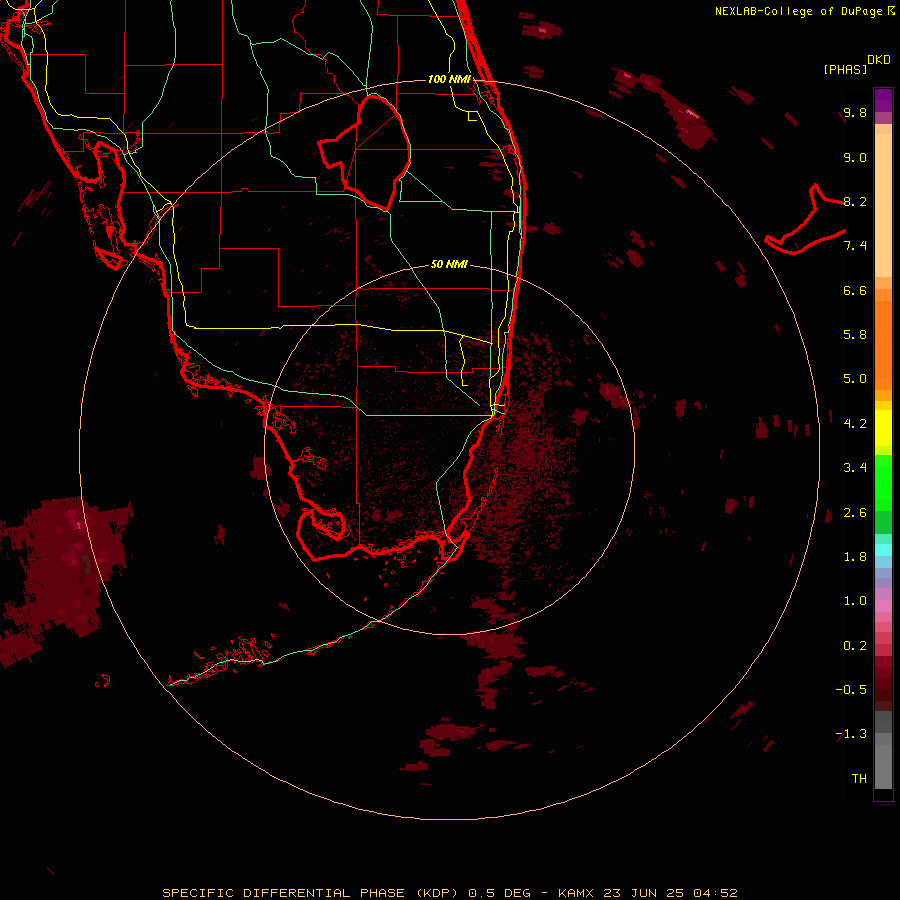The width and height of the screenshot is (900, 900).
Task: Click the DKD label above the color scale
Action: pos(879,60)
